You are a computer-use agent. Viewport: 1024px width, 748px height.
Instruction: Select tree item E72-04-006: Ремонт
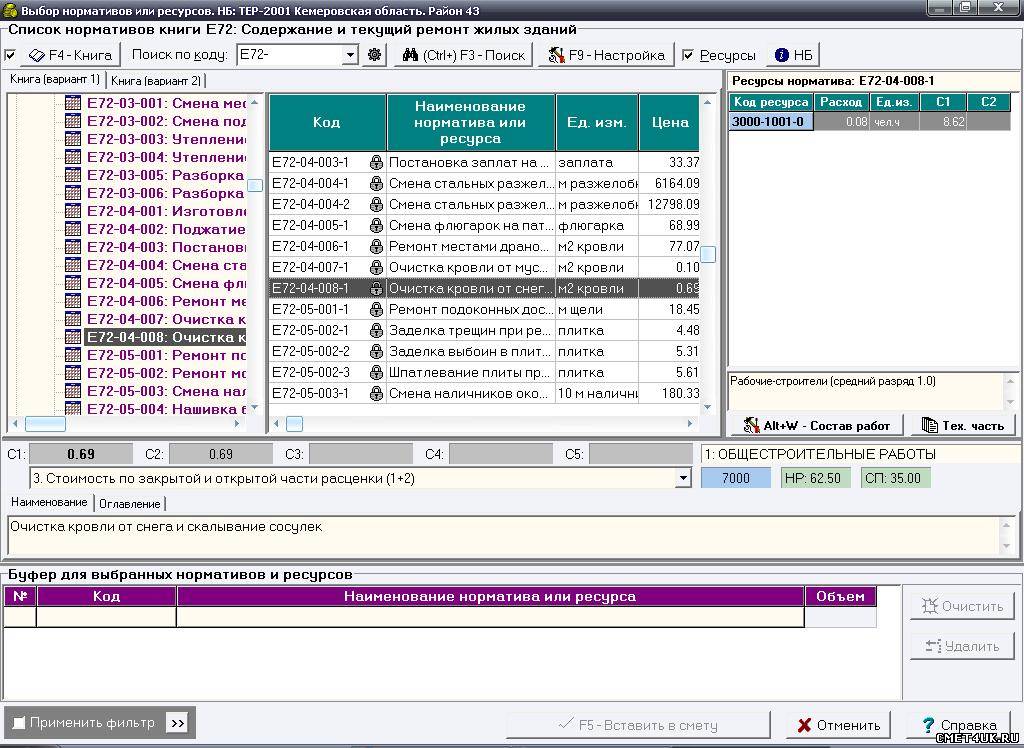coord(167,301)
